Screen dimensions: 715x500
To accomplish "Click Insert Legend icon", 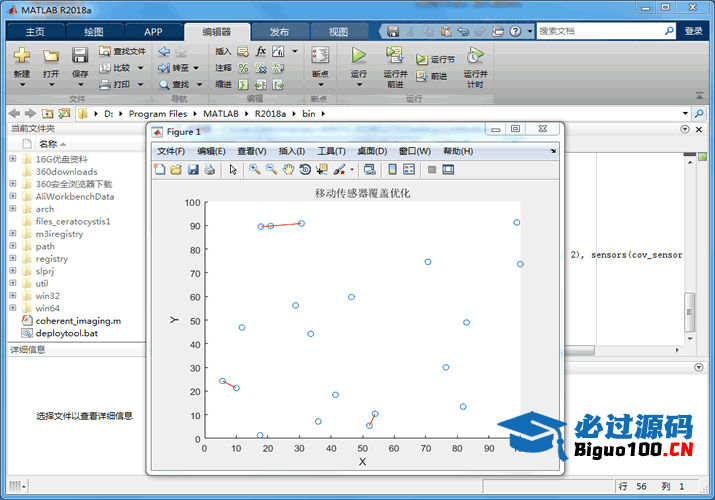I will [x=409, y=170].
